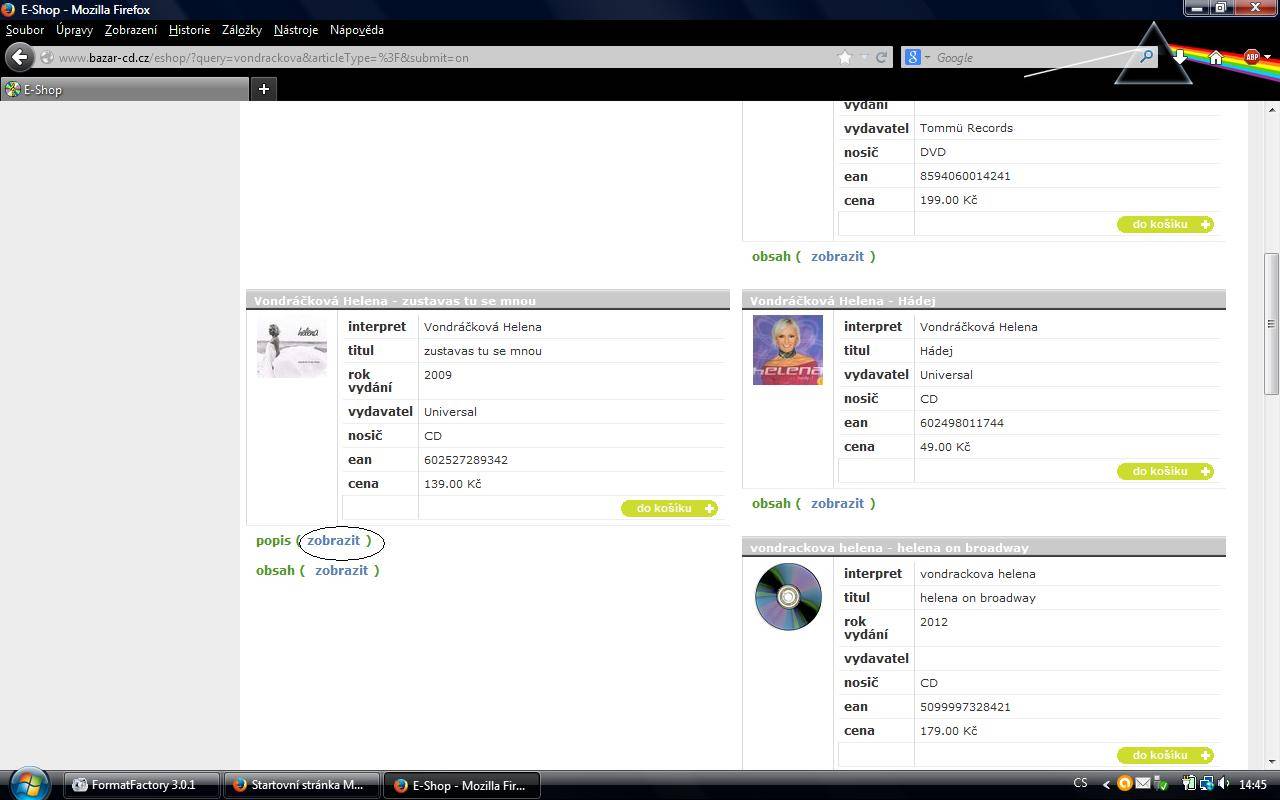The image size is (1280, 800).
Task: Open the Záložky menu
Action: pyautogui.click(x=242, y=30)
